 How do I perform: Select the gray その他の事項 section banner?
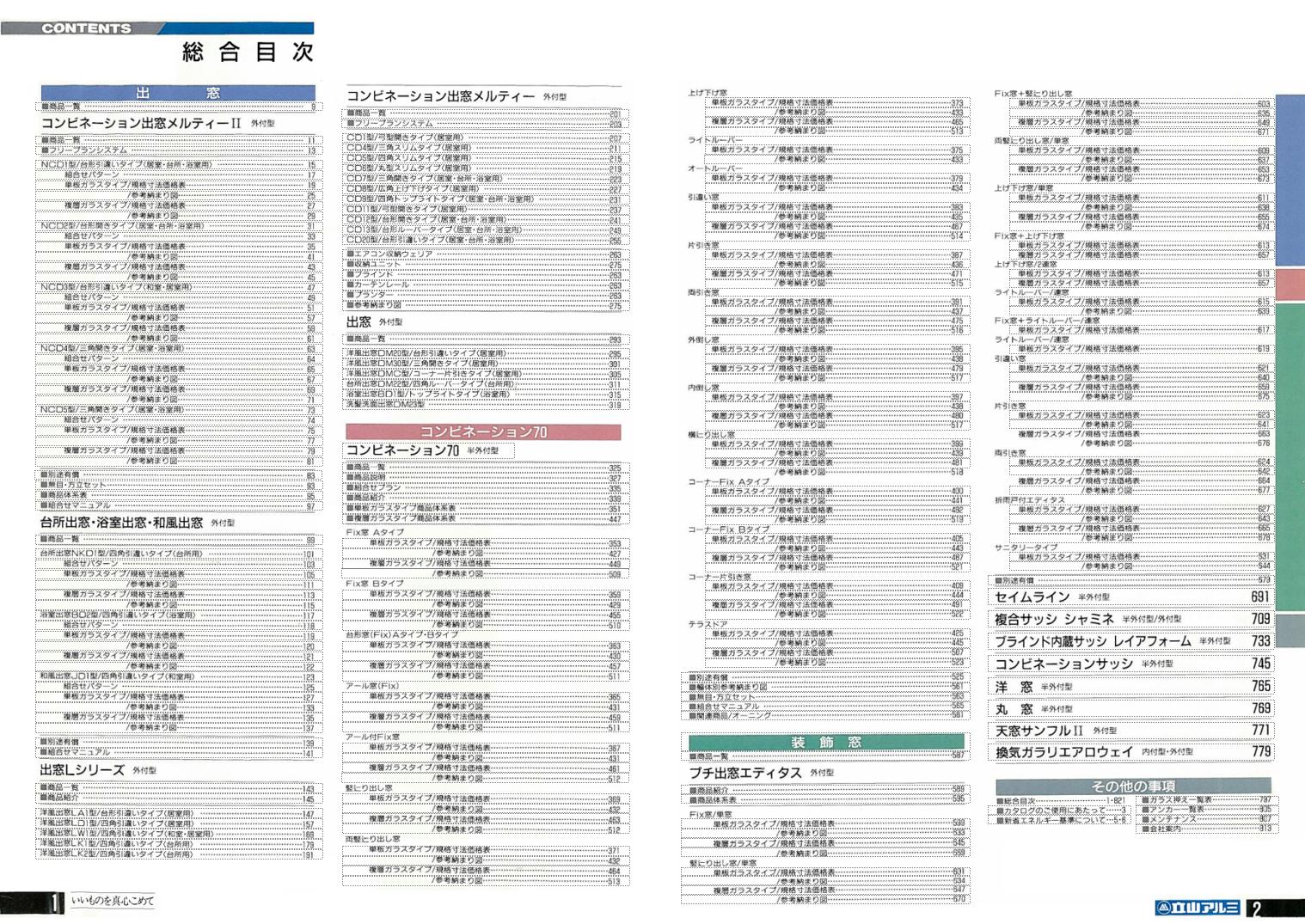(1133, 786)
